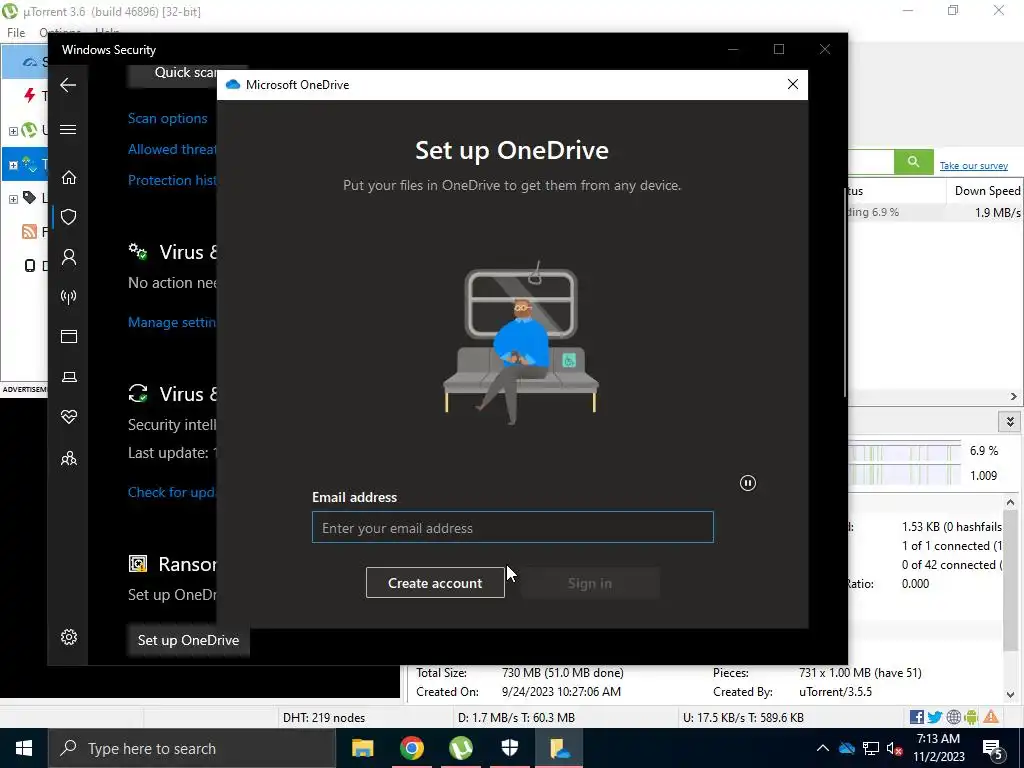Switch to Windows Security from taskbar

click(510, 748)
